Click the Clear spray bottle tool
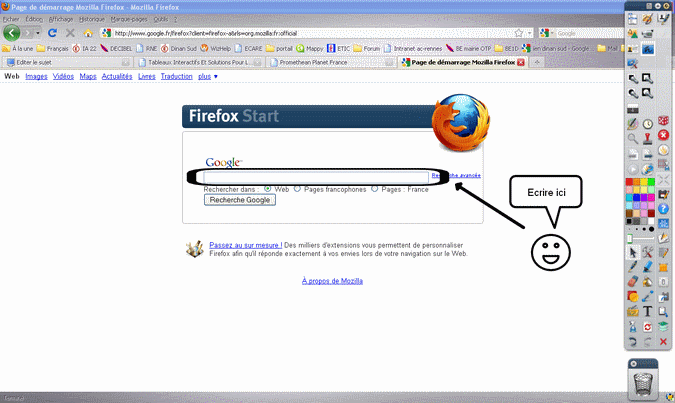 click(x=633, y=326)
